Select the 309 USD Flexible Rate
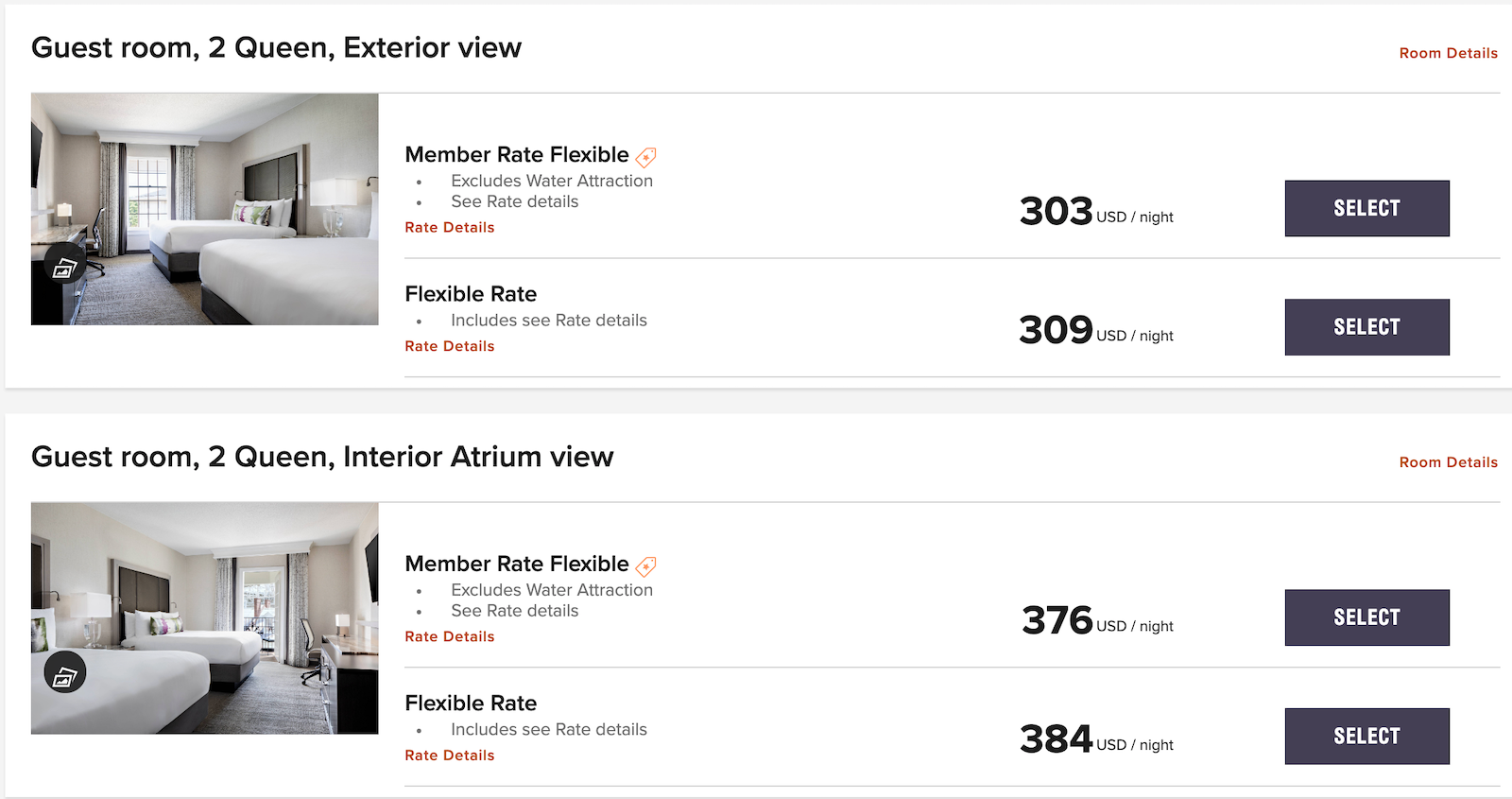1512x799 pixels. 1366,327
